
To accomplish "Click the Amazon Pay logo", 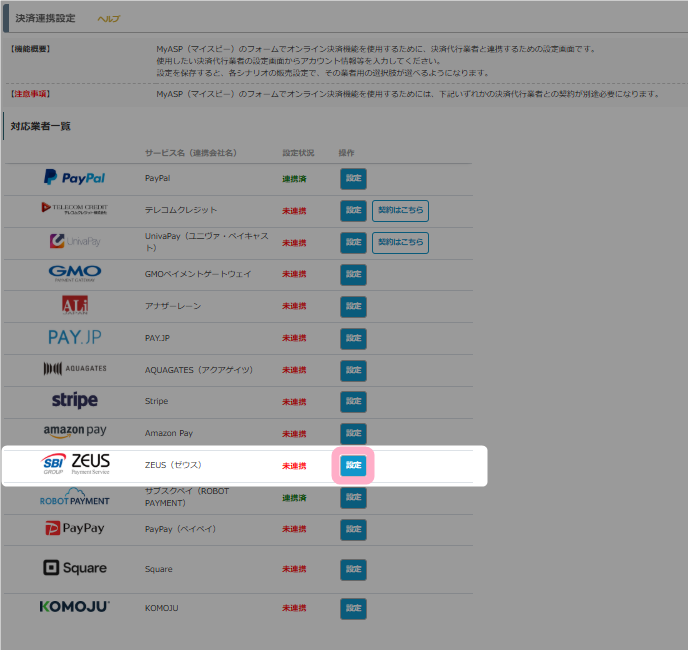I will point(74,432).
